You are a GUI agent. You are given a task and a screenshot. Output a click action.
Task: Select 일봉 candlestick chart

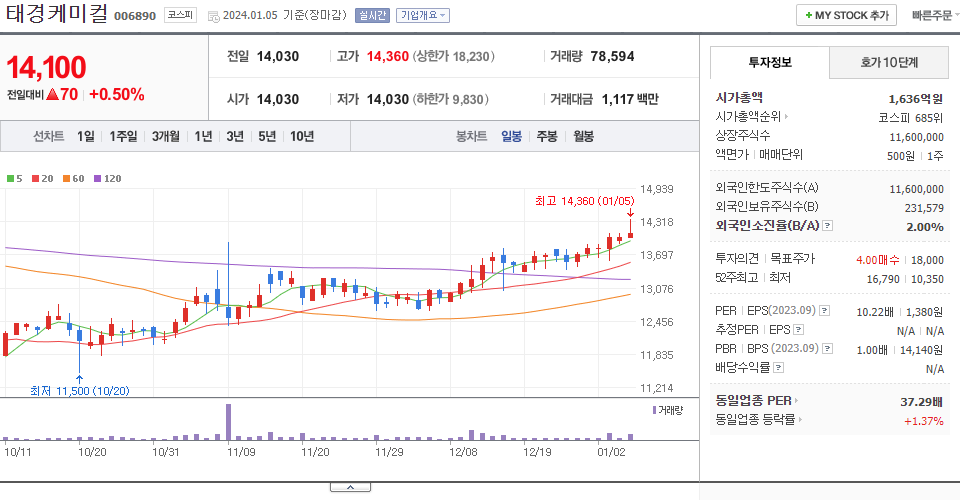coord(511,136)
